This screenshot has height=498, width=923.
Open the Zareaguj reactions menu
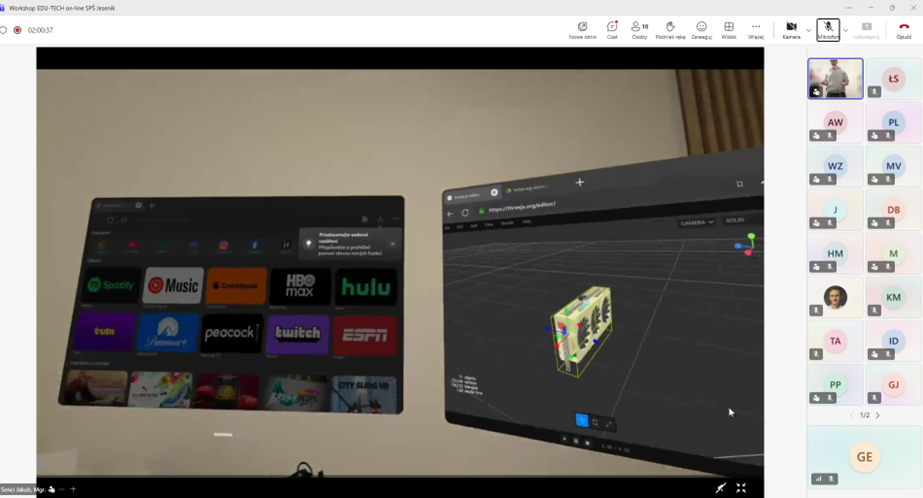click(701, 30)
